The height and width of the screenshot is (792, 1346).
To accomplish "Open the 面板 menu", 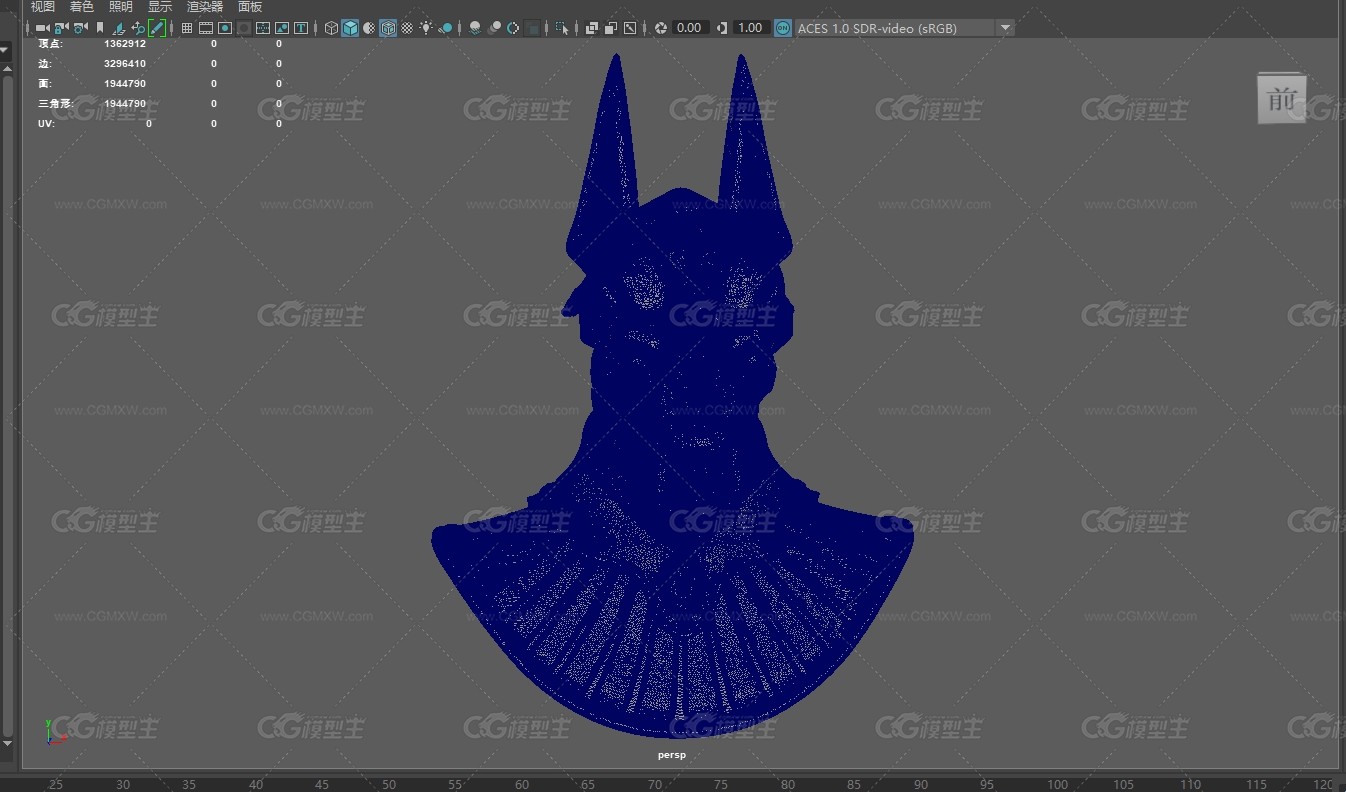I will tap(250, 7).
